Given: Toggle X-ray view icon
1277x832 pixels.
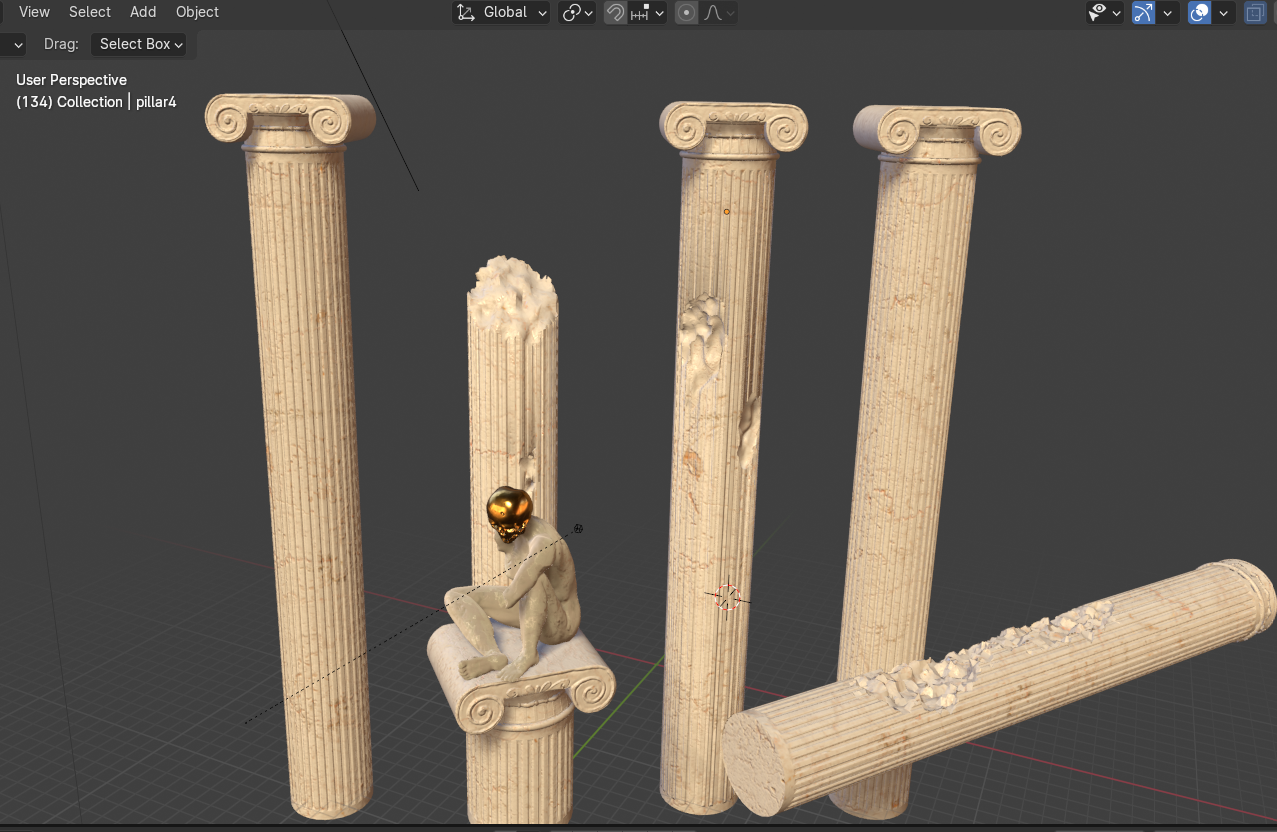Looking at the screenshot, I should [x=1254, y=13].
